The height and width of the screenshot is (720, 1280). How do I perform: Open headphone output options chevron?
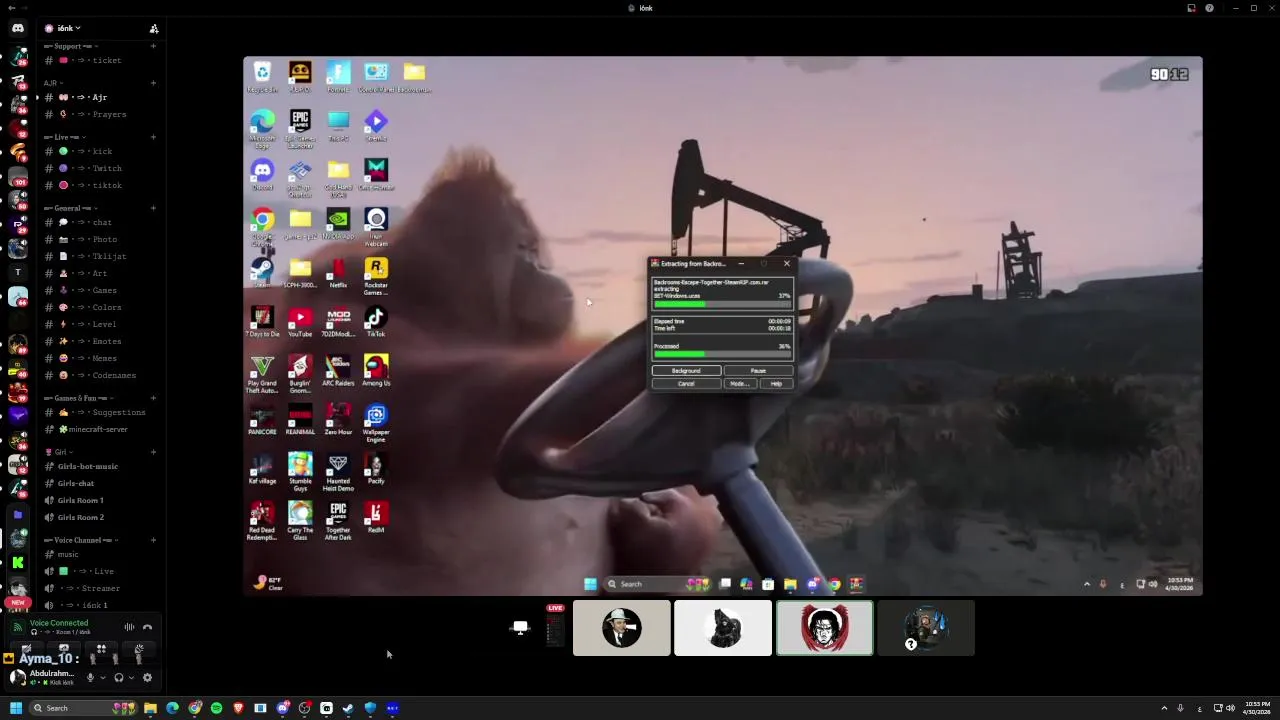(x=131, y=678)
